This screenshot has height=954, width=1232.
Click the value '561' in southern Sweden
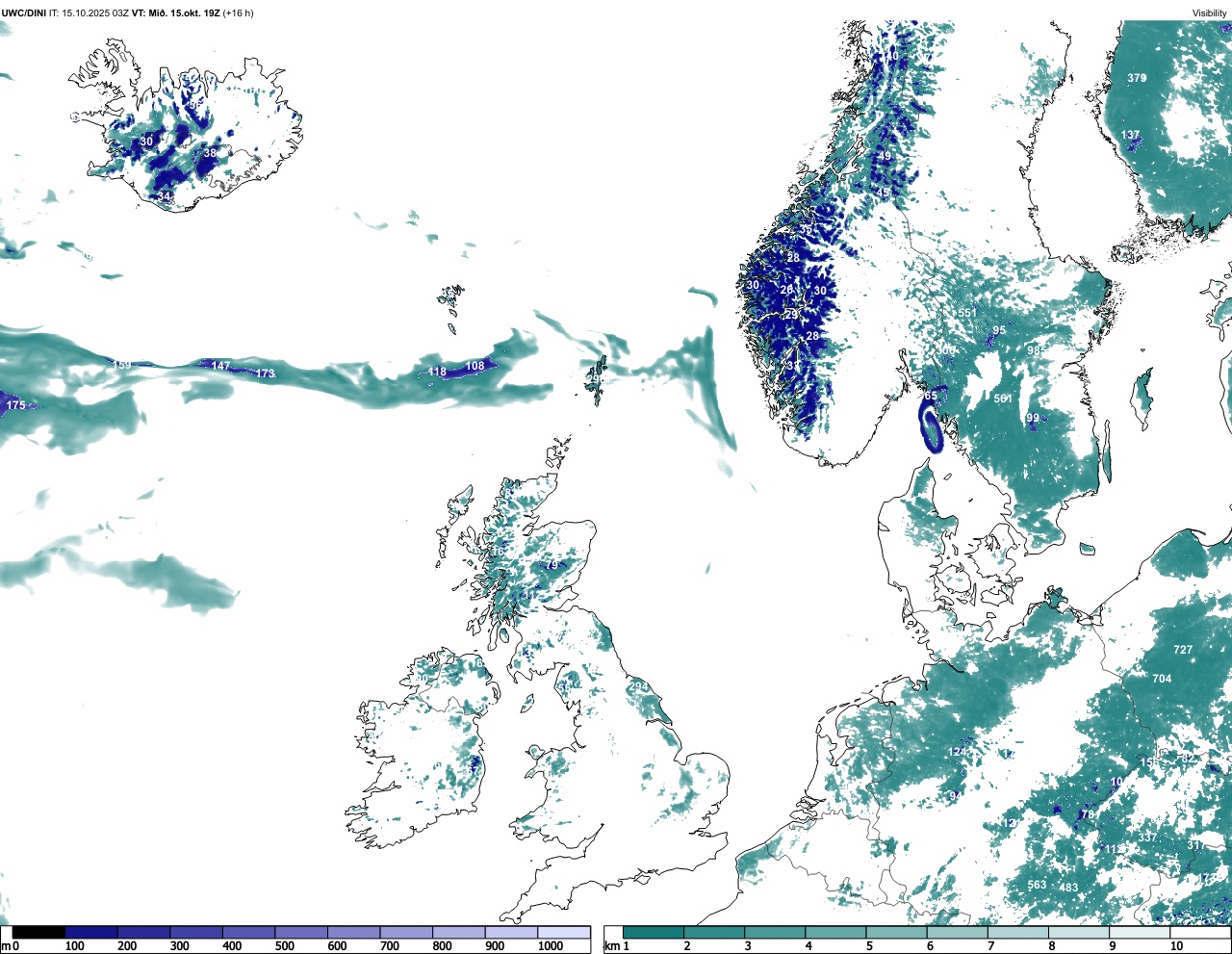coord(1003,399)
